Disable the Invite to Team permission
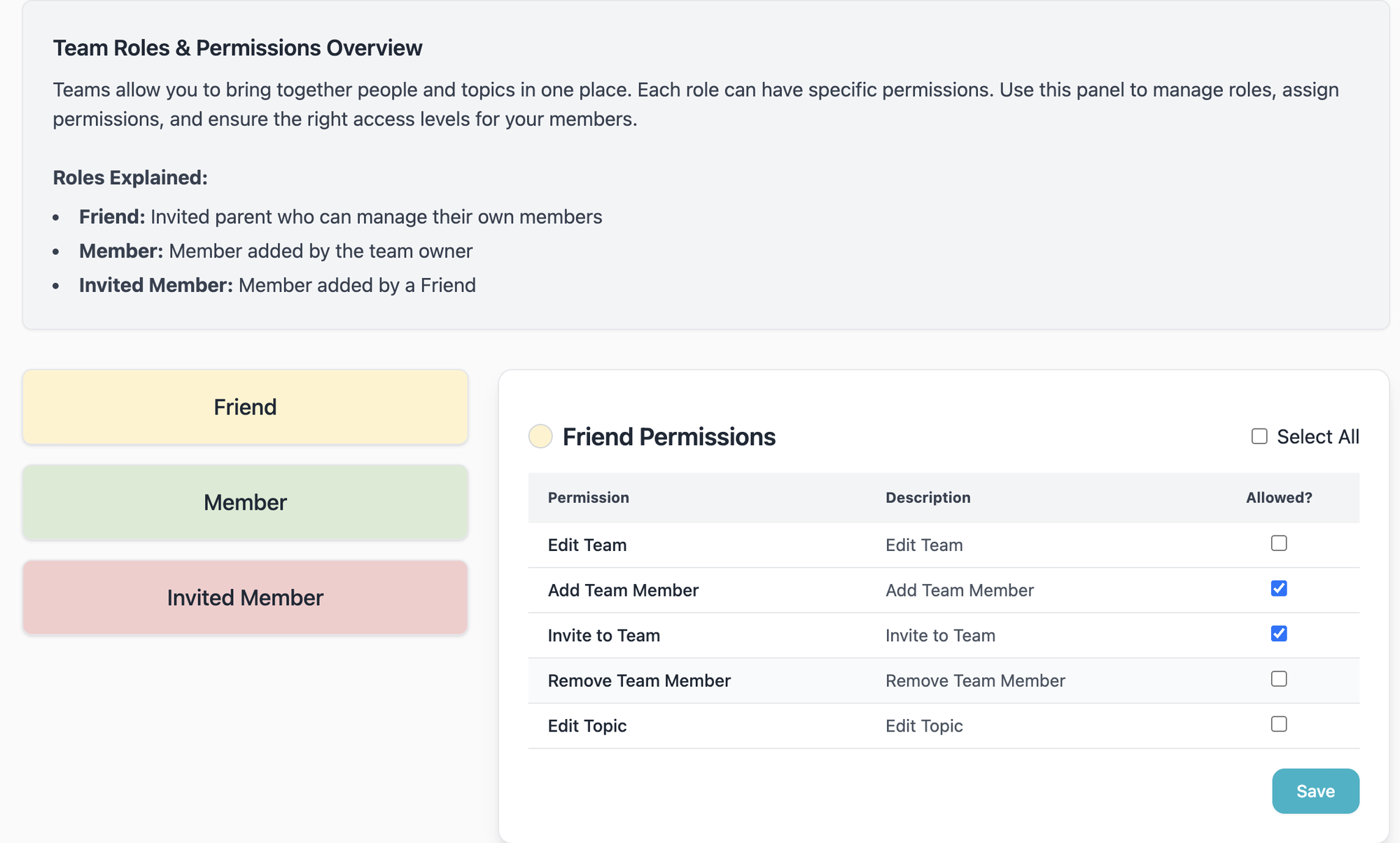This screenshot has height=843, width=1400. (x=1279, y=634)
